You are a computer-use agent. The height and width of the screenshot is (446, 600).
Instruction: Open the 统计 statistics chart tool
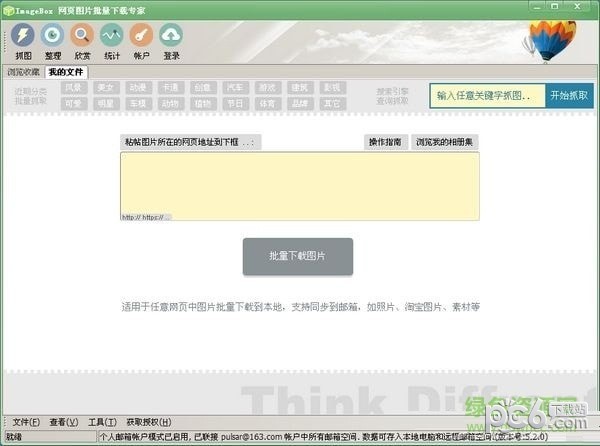112,41
